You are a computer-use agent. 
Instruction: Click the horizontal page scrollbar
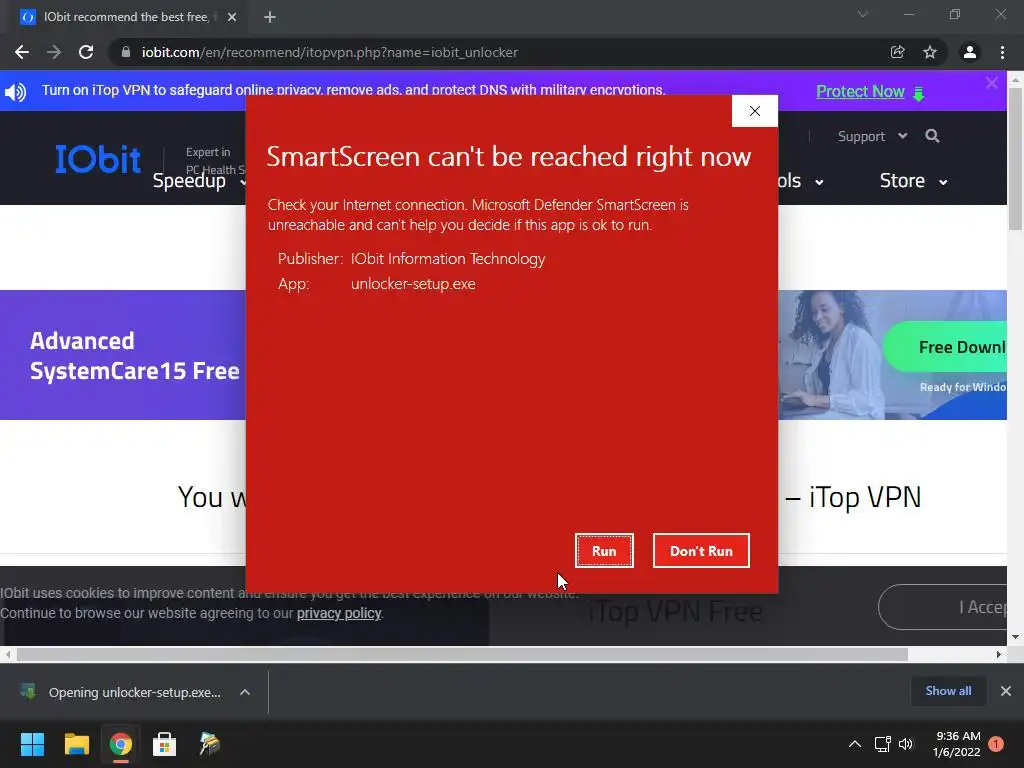click(x=462, y=654)
